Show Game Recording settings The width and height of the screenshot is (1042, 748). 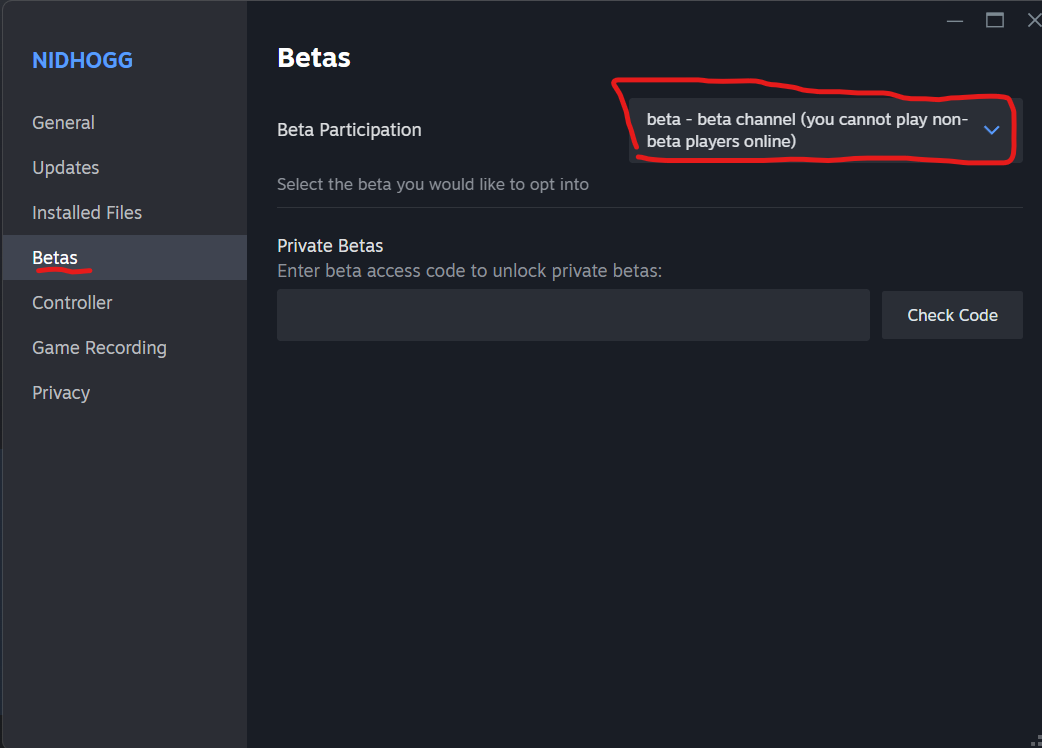pyautogui.click(x=99, y=348)
